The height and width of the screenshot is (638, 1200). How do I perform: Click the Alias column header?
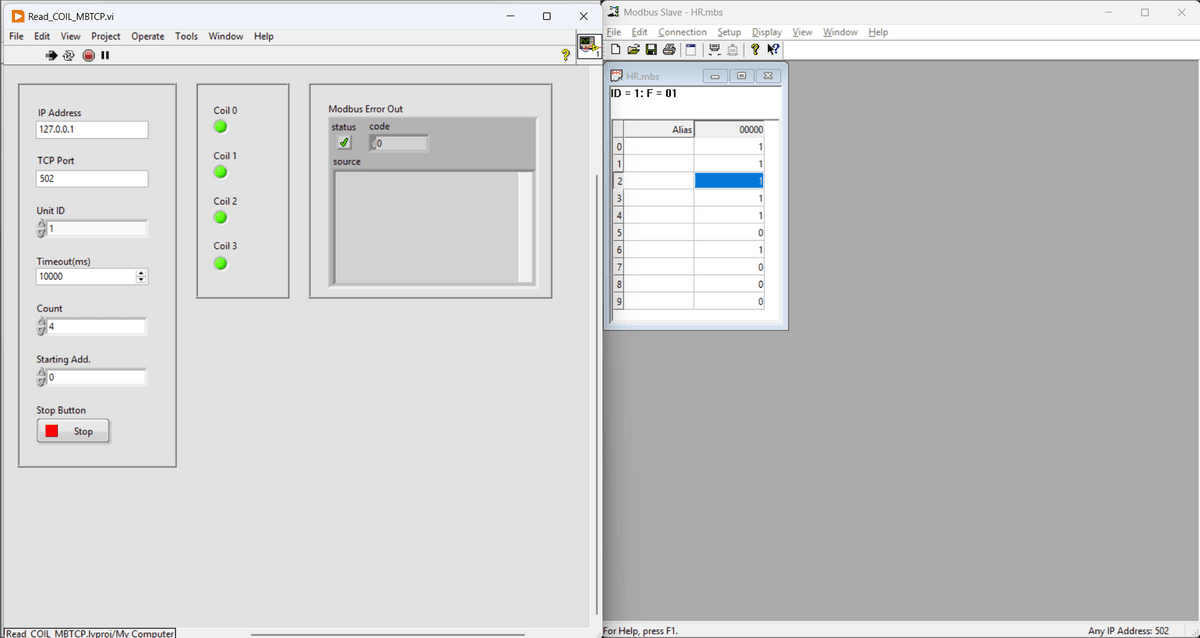(x=660, y=130)
